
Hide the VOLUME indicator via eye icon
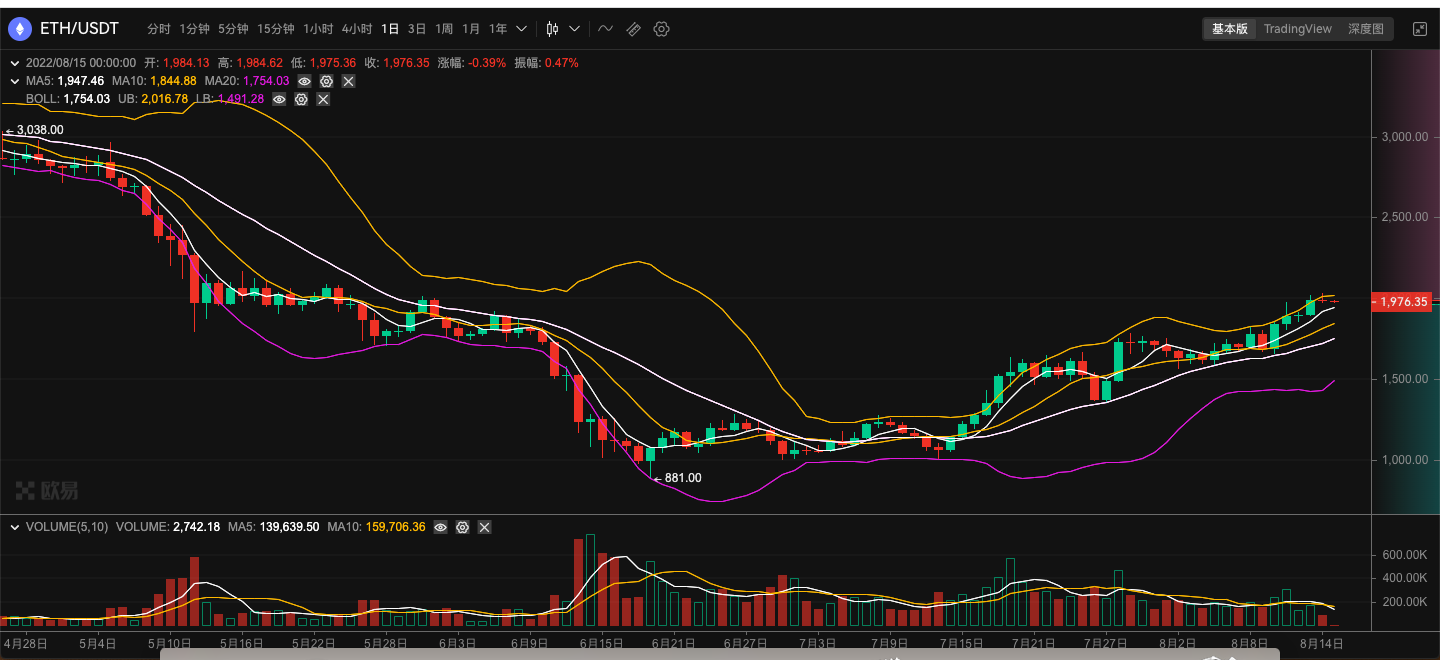(x=440, y=527)
